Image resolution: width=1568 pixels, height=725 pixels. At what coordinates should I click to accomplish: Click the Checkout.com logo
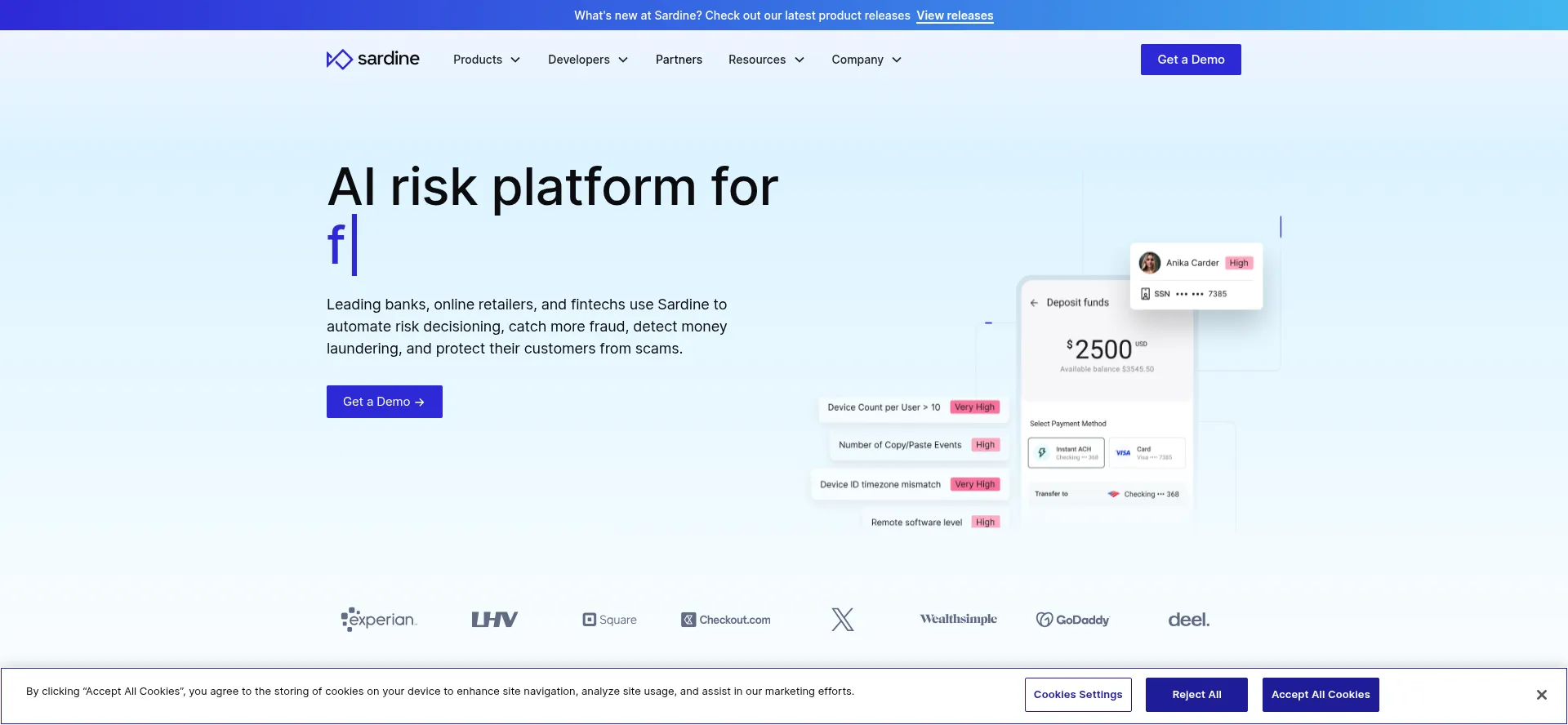pos(726,620)
